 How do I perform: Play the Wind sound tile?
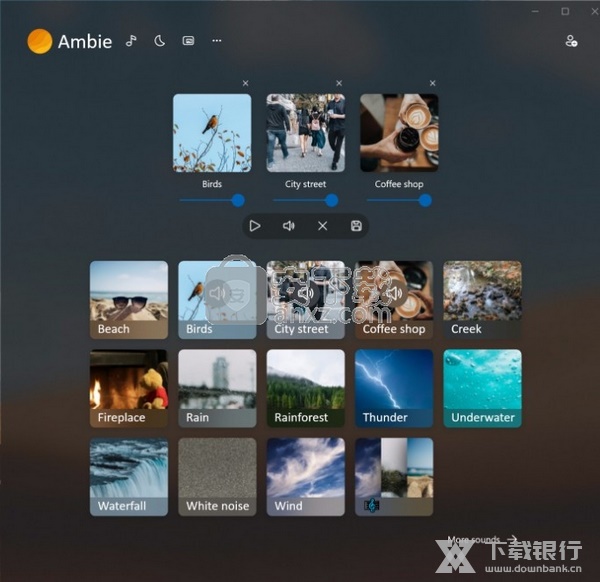pyautogui.click(x=306, y=477)
